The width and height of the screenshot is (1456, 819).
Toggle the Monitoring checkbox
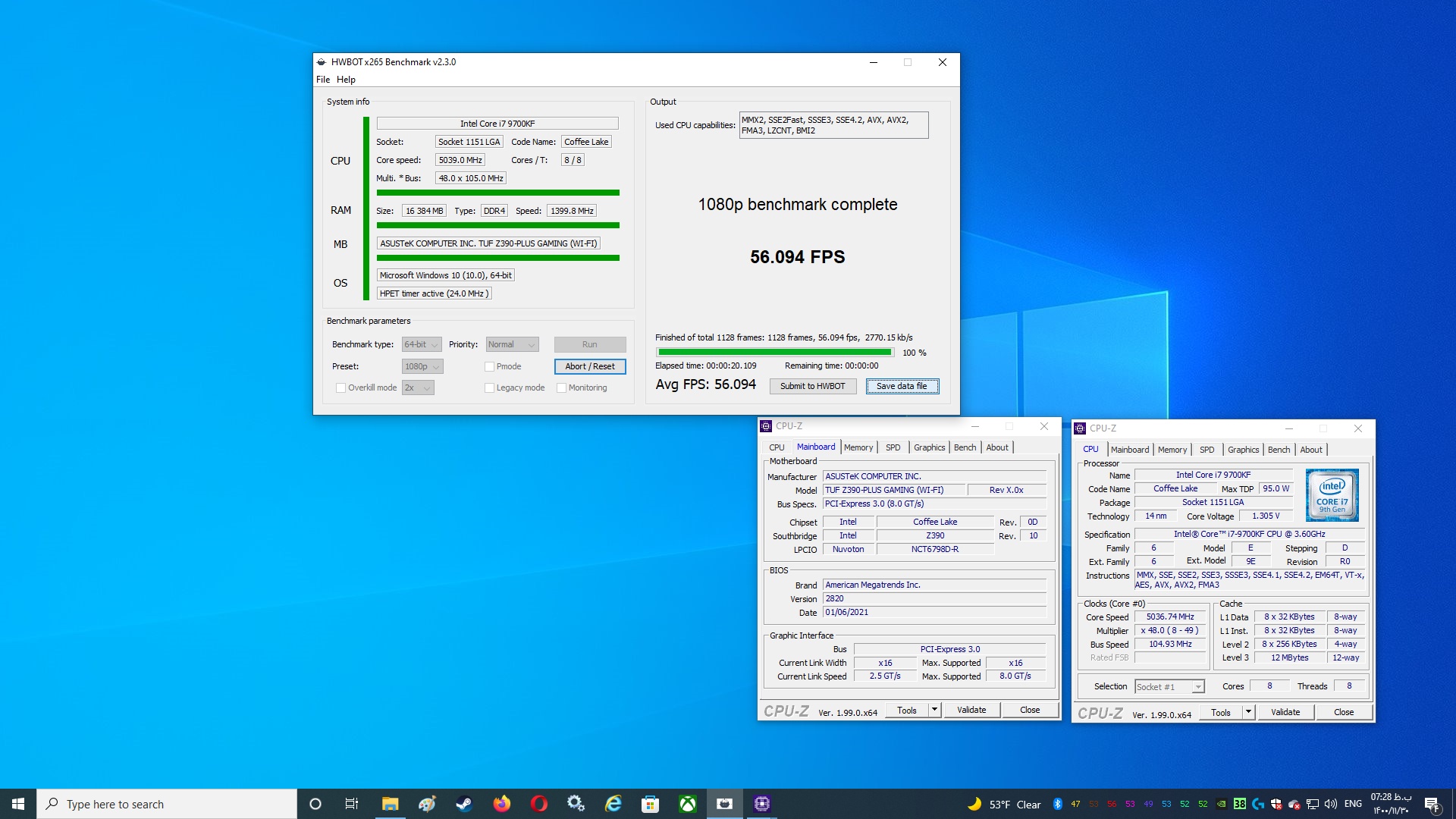(561, 388)
